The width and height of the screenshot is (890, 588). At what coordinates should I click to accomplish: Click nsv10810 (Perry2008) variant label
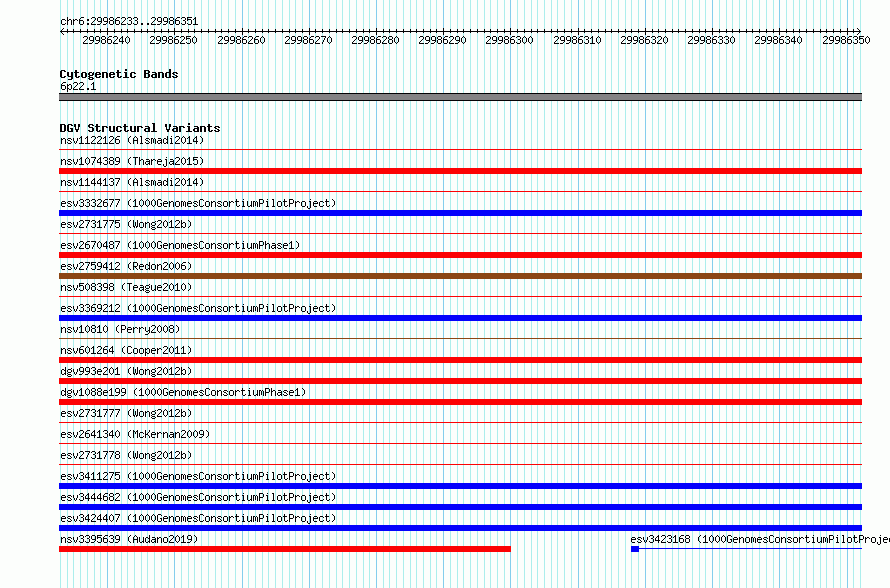[x=120, y=329]
